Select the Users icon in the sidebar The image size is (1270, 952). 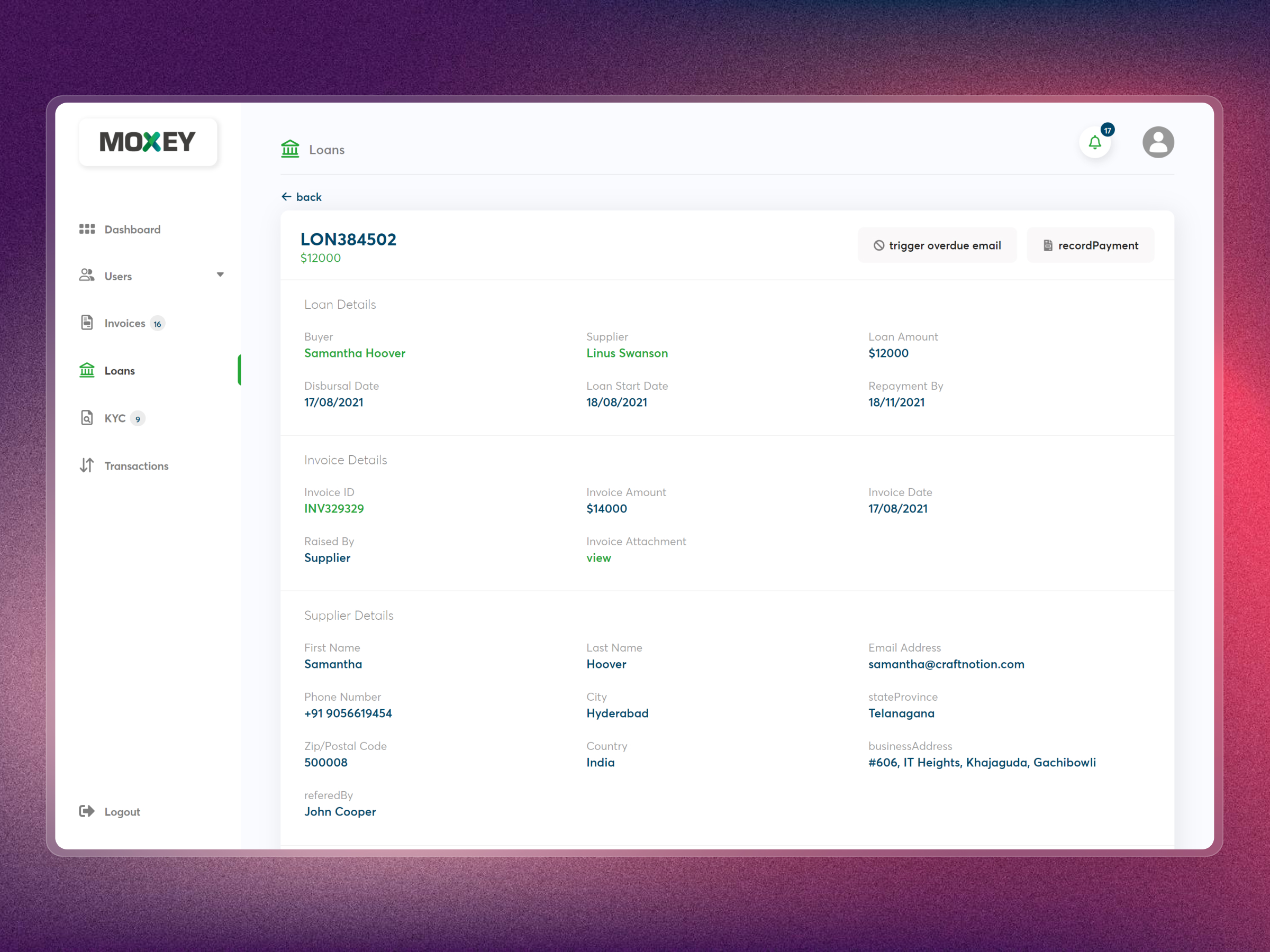click(87, 276)
